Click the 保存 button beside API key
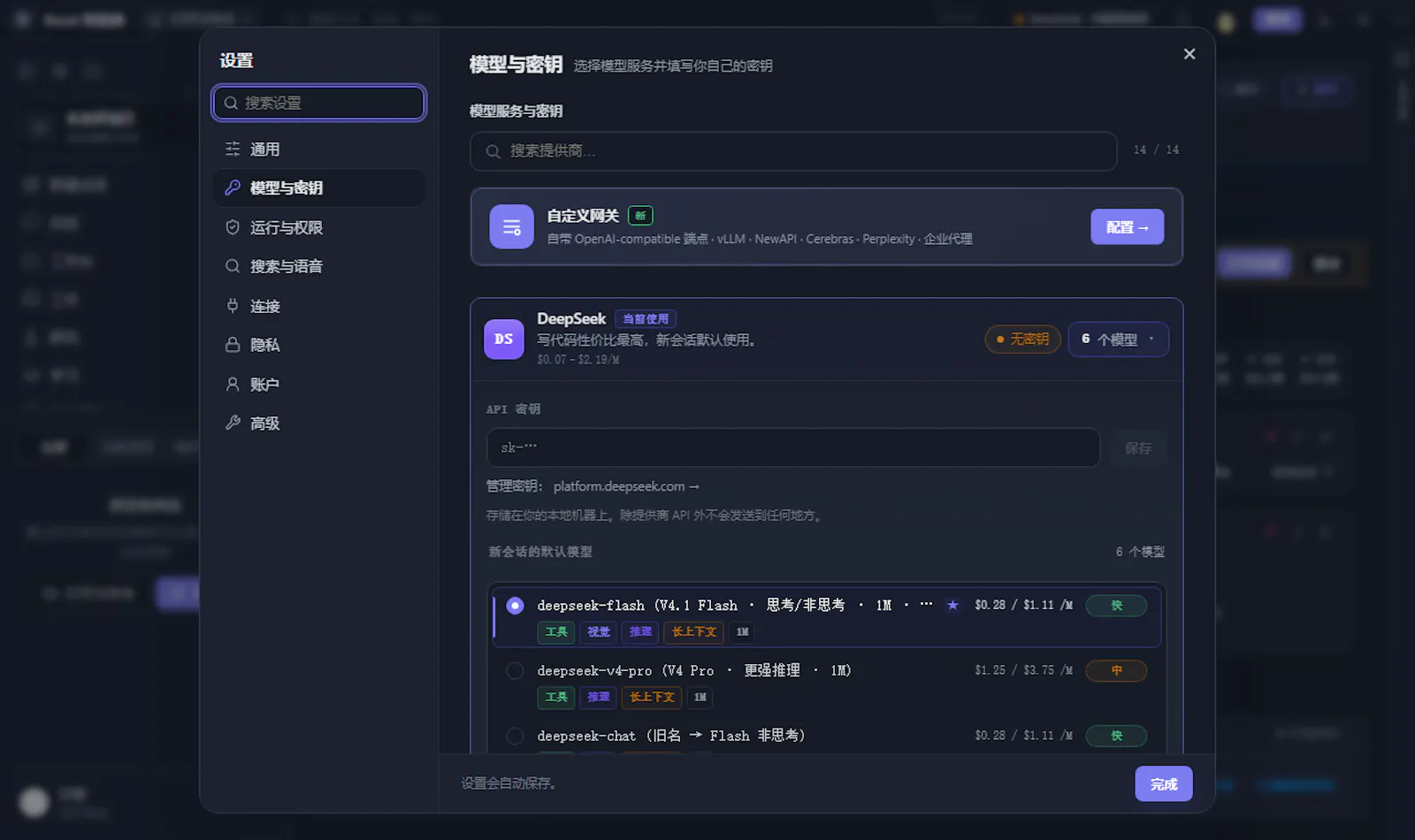 click(1138, 448)
